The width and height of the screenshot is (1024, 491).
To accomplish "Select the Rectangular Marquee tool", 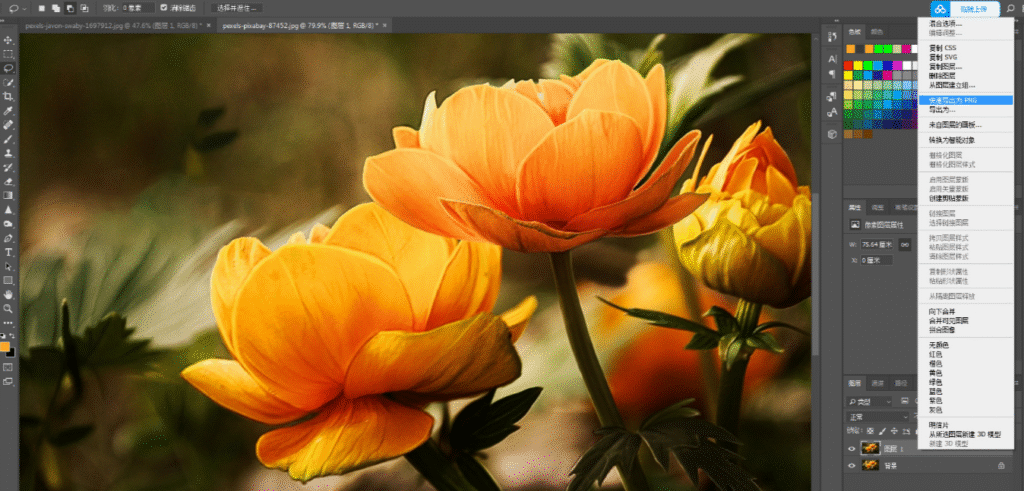I will click(8, 54).
